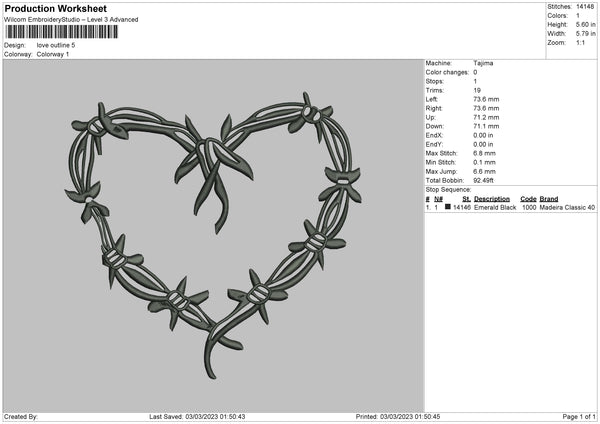Screen dimensions: 600x424
Task: Click the barcode under Wilcom EmbroideryStudio
Action: tap(61, 32)
